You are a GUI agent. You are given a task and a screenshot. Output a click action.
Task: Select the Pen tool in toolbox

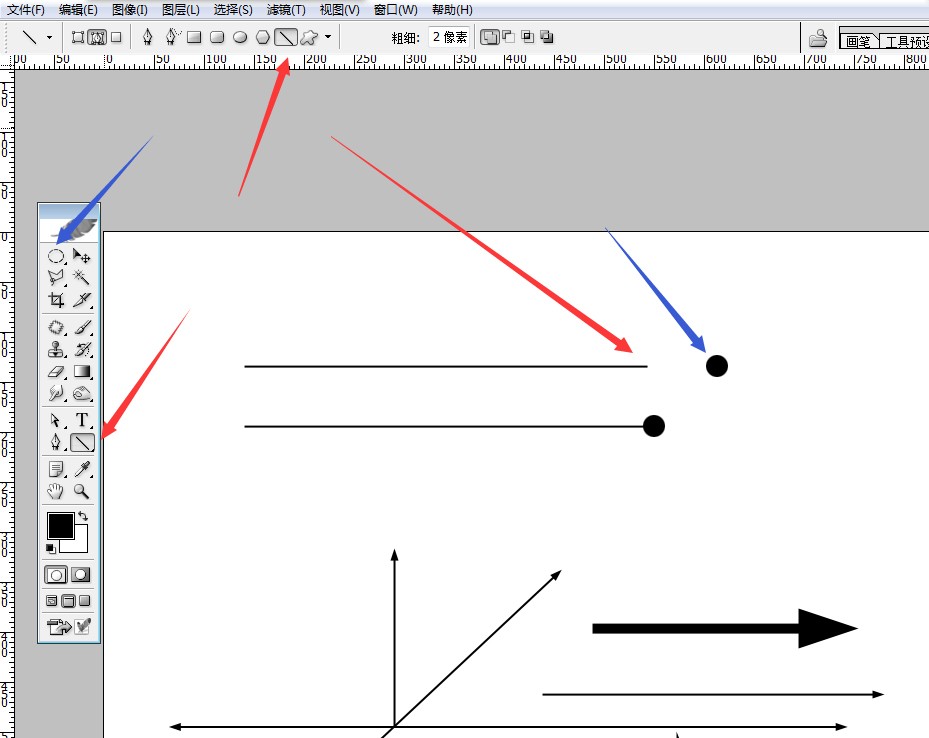click(x=56, y=442)
